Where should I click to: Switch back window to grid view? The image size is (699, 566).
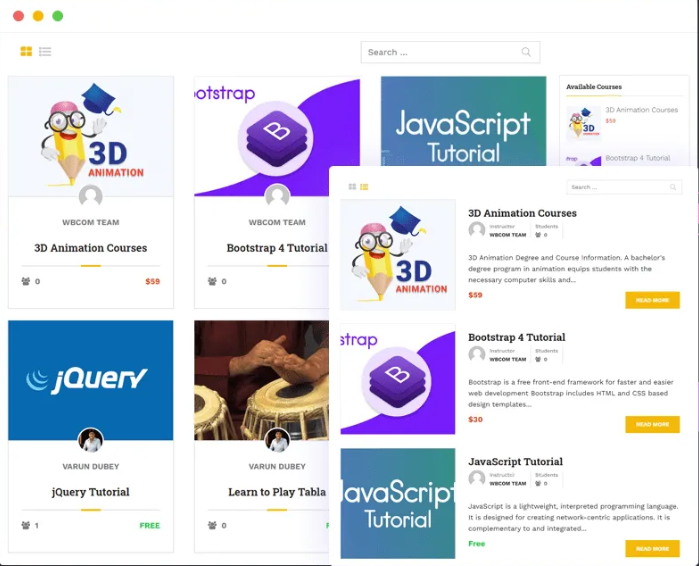(26, 51)
